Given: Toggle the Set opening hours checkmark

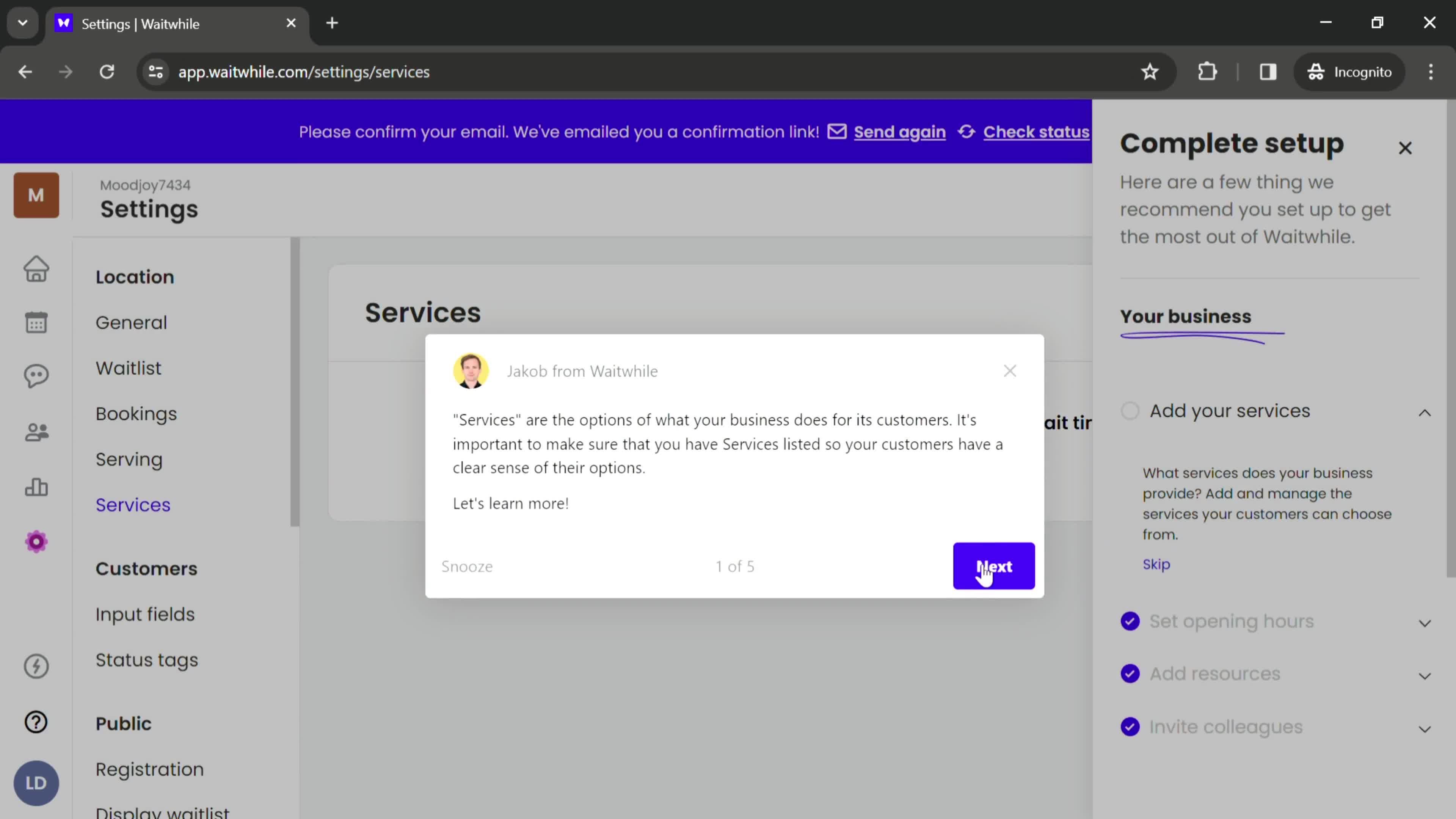Looking at the screenshot, I should tap(1130, 621).
